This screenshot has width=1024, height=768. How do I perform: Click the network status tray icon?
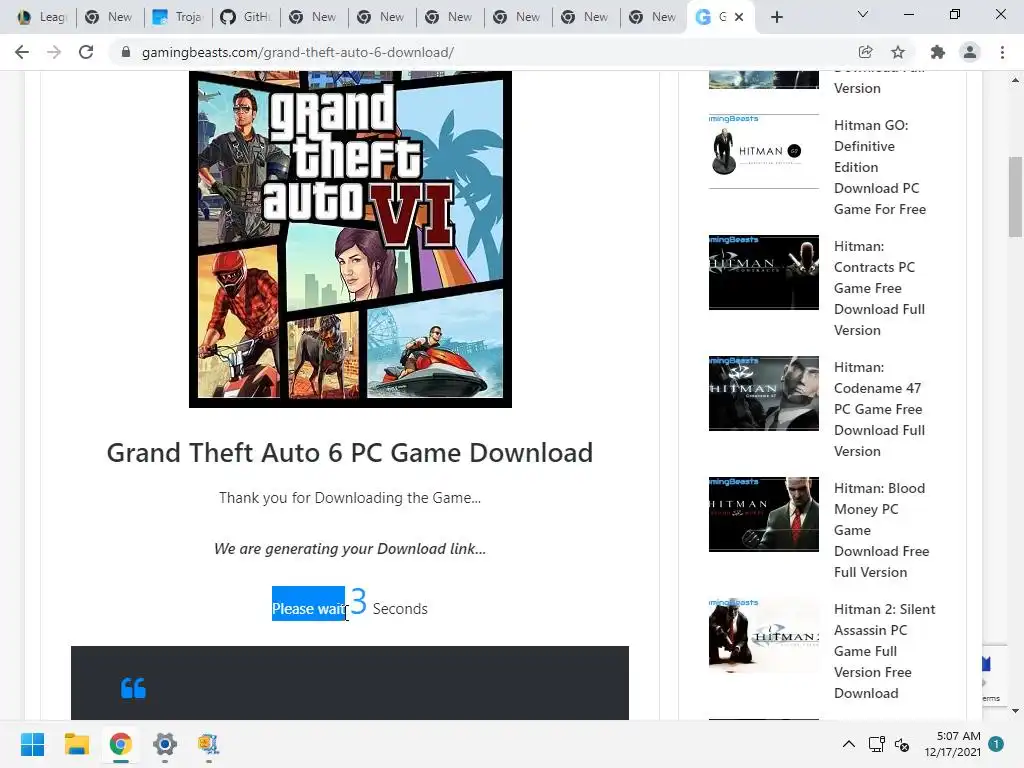(x=876, y=744)
